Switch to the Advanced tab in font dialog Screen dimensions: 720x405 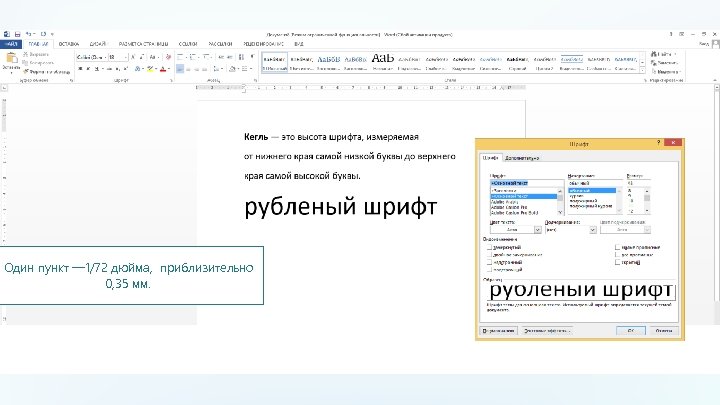(x=522, y=158)
